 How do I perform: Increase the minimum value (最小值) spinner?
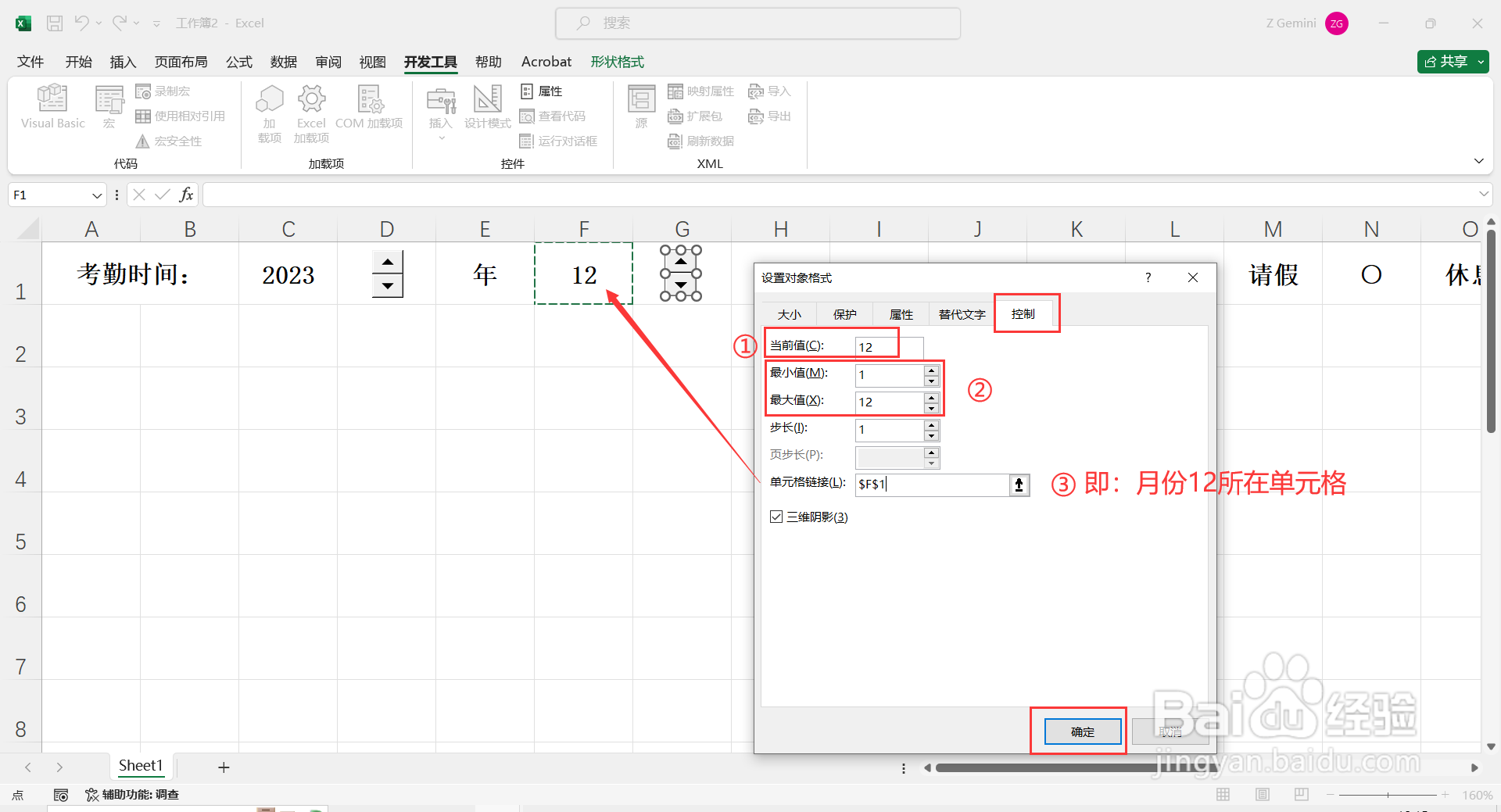tap(931, 370)
